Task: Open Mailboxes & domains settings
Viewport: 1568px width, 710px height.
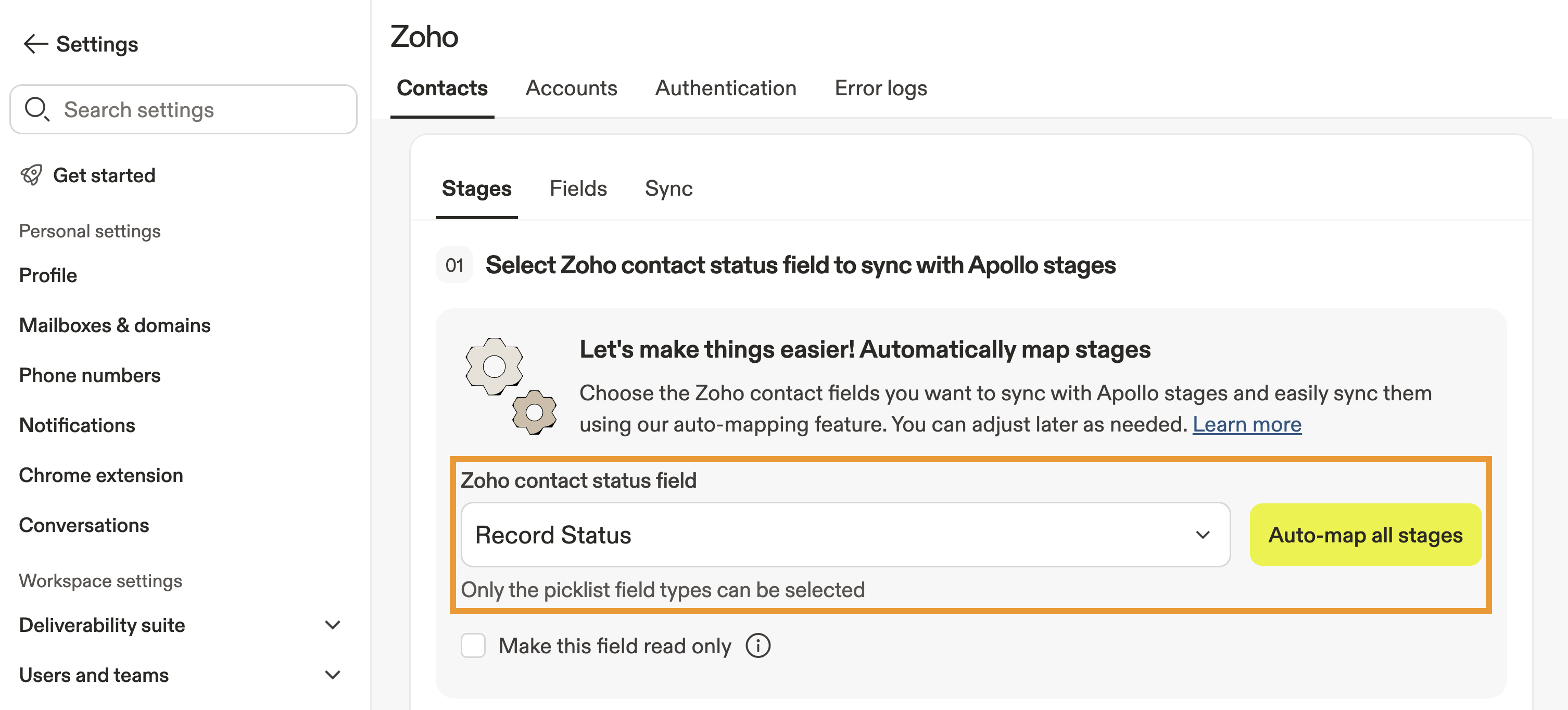Action: tap(115, 325)
